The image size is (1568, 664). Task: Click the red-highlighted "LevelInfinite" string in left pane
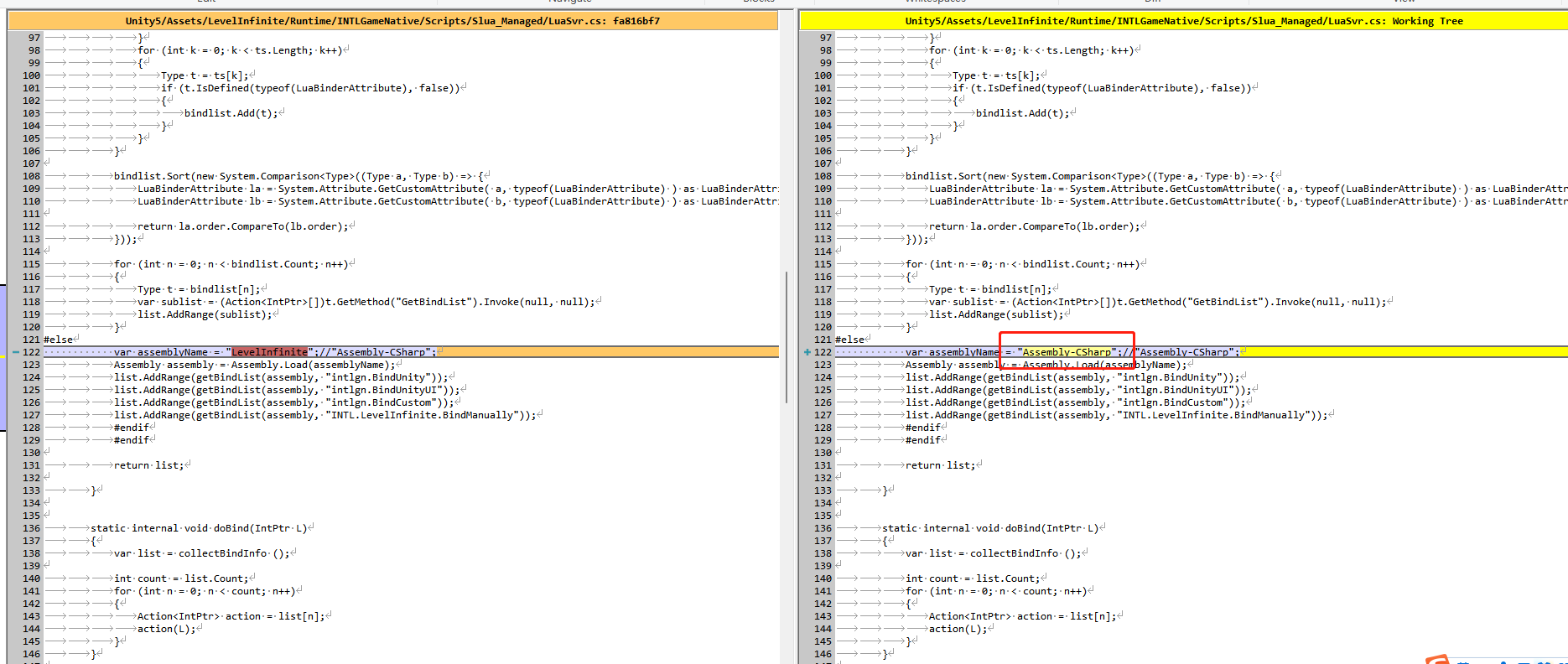[269, 352]
